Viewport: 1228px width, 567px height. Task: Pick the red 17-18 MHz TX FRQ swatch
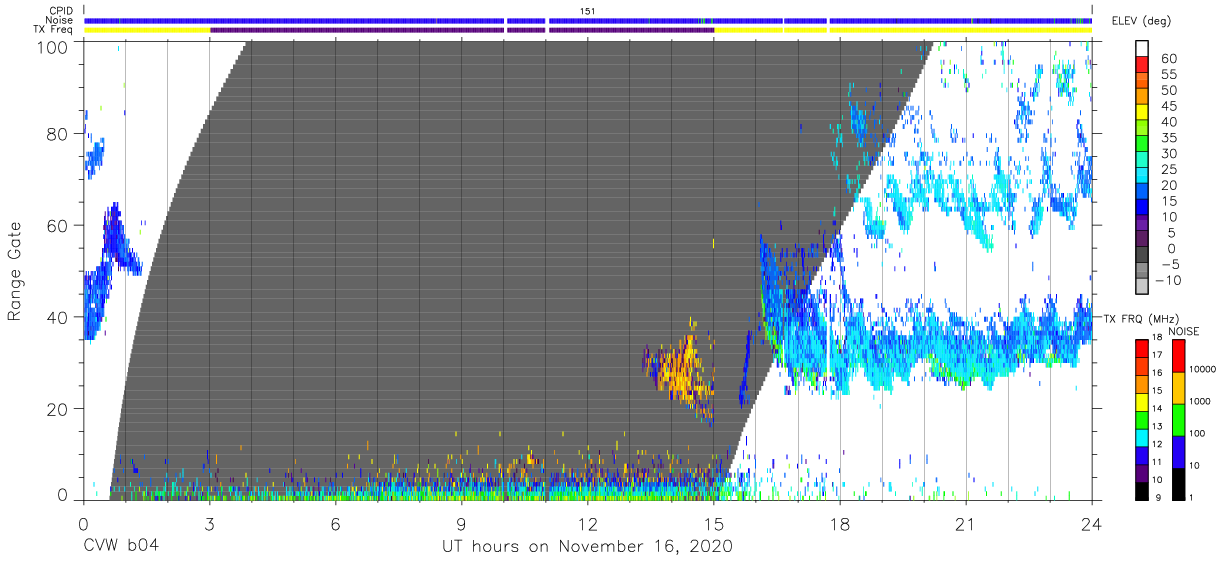1143,348
